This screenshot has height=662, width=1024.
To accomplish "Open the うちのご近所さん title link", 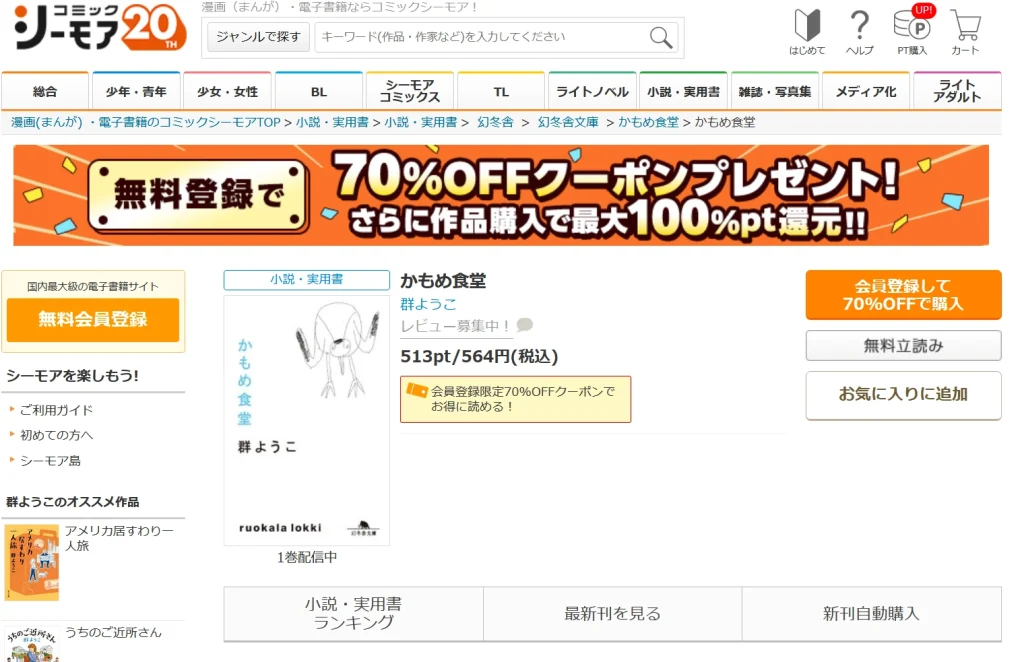I will 113,632.
